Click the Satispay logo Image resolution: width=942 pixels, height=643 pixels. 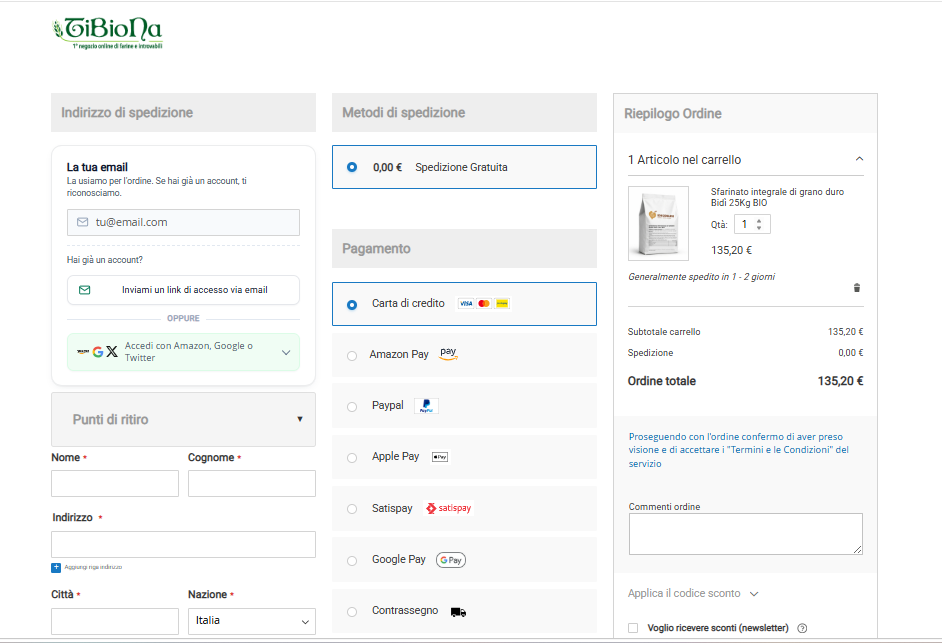(449, 508)
